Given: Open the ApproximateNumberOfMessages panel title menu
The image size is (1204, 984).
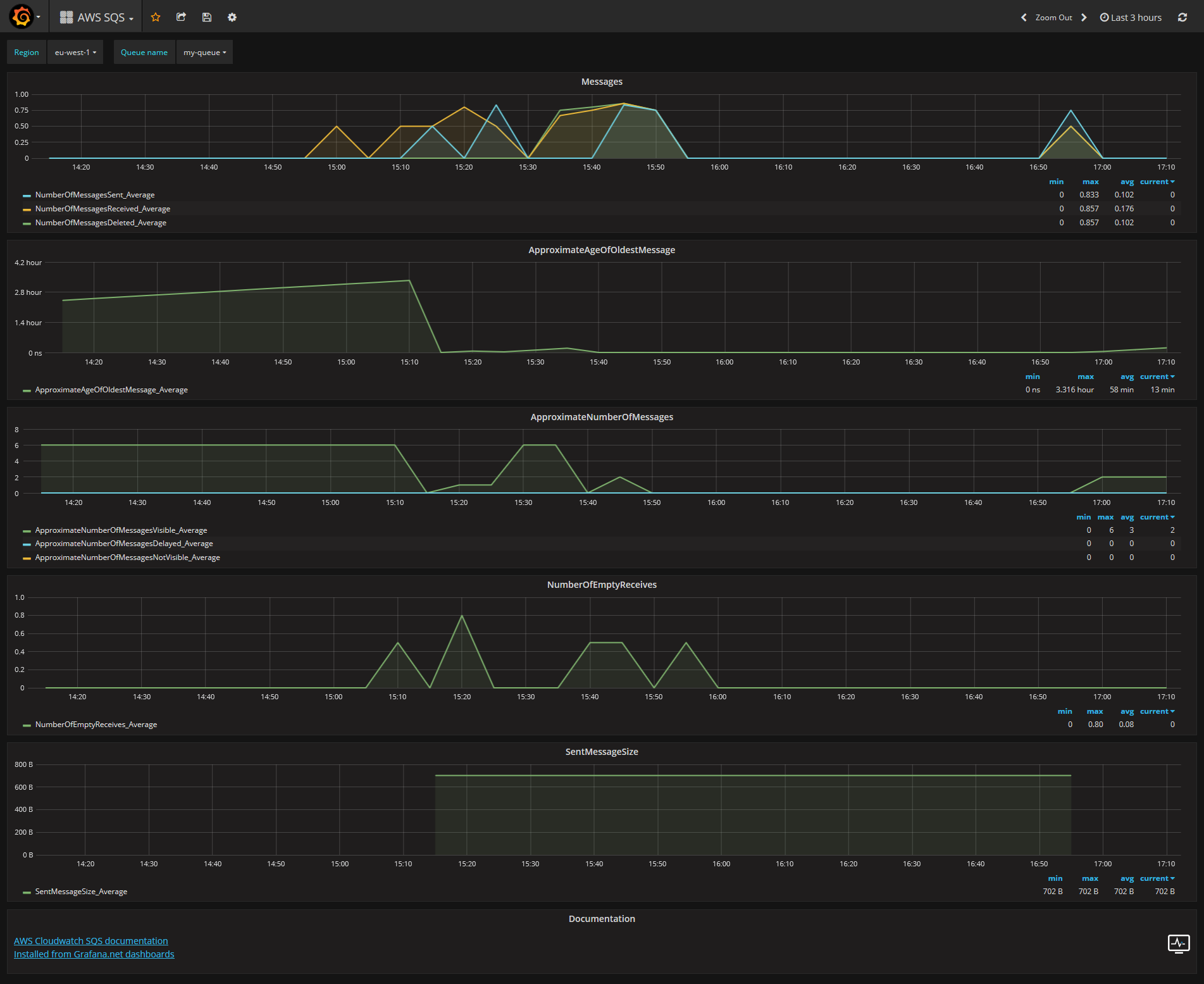Looking at the screenshot, I should (602, 417).
